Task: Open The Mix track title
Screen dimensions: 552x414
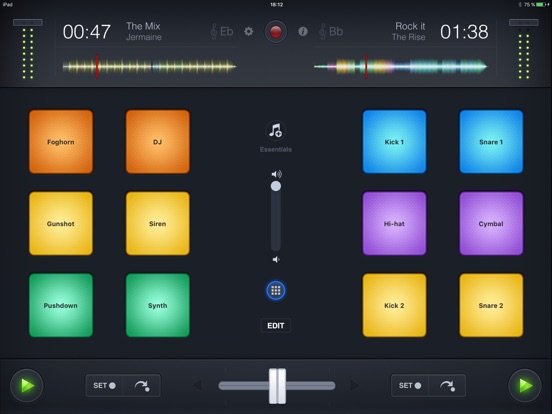Action: click(143, 26)
